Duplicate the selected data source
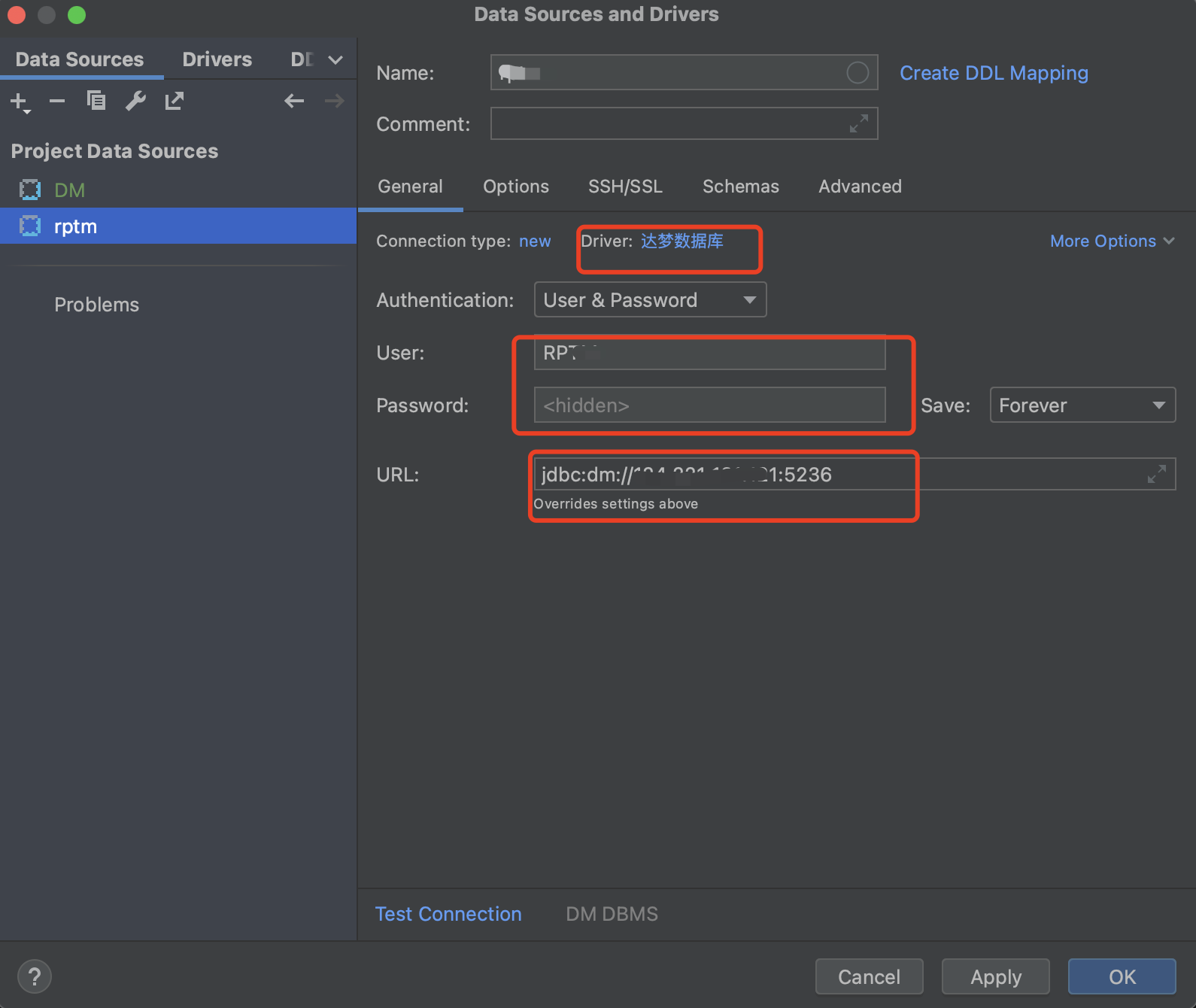 tap(96, 100)
